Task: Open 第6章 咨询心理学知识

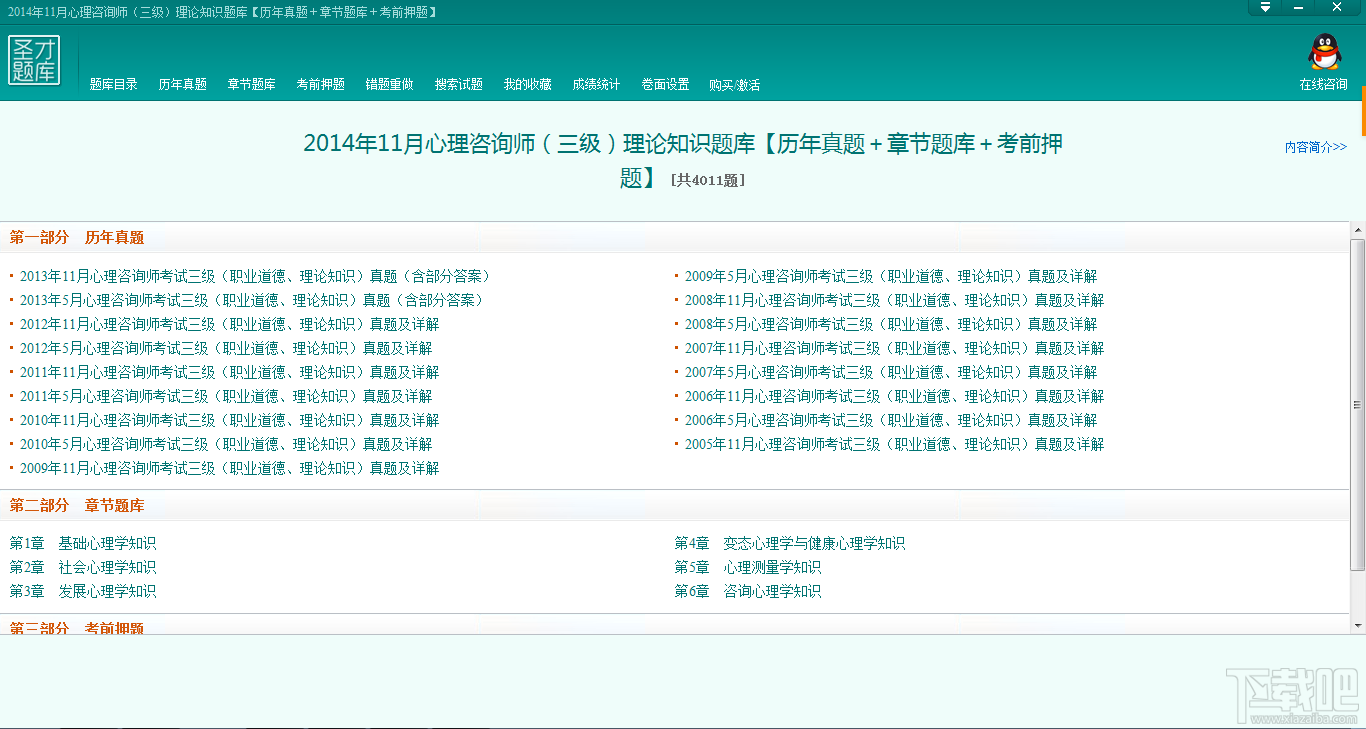Action: pyautogui.click(x=748, y=592)
